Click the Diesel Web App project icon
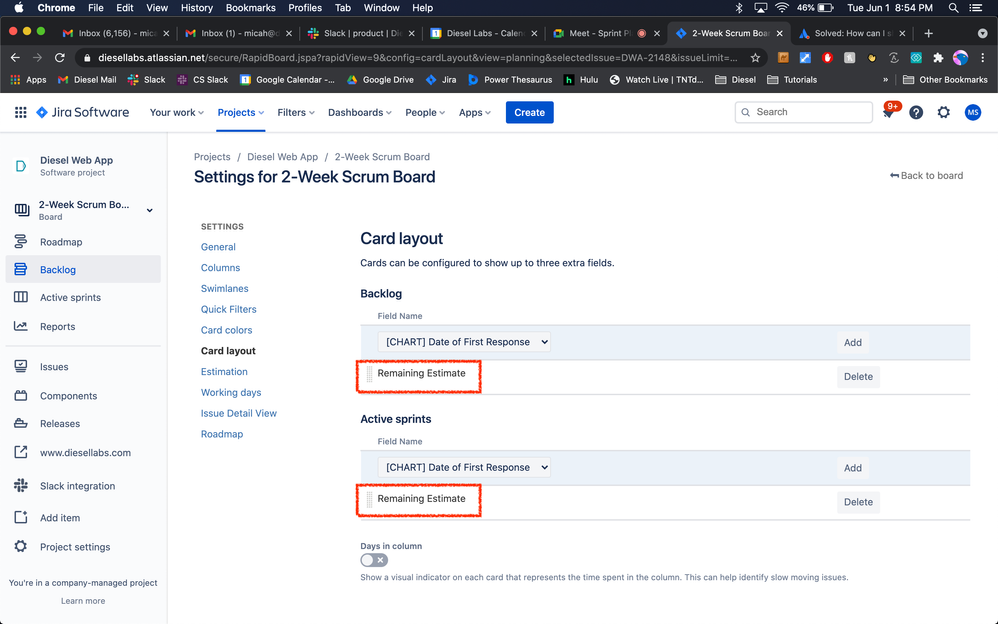 21,166
